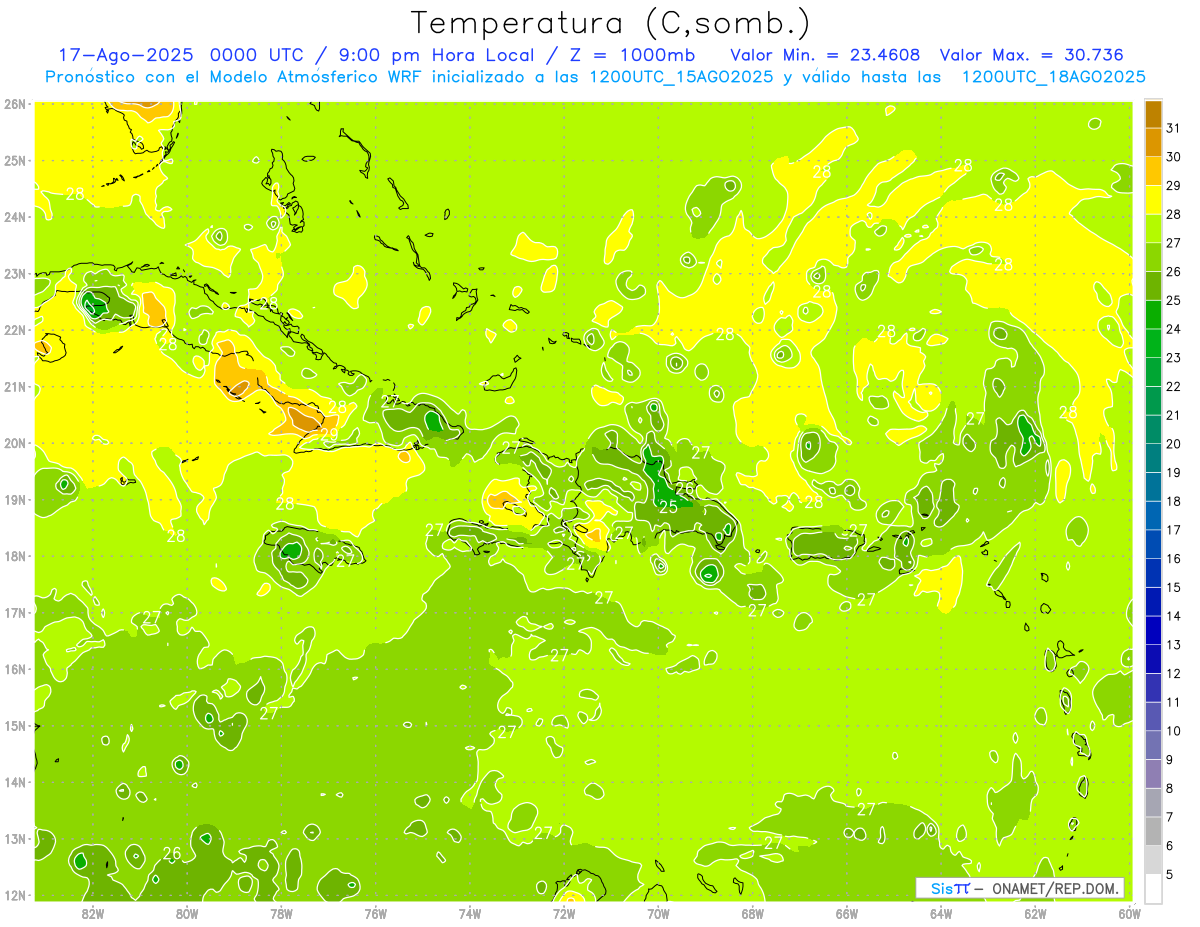
Task: Click the legend value "10"
Action: 1173,731
